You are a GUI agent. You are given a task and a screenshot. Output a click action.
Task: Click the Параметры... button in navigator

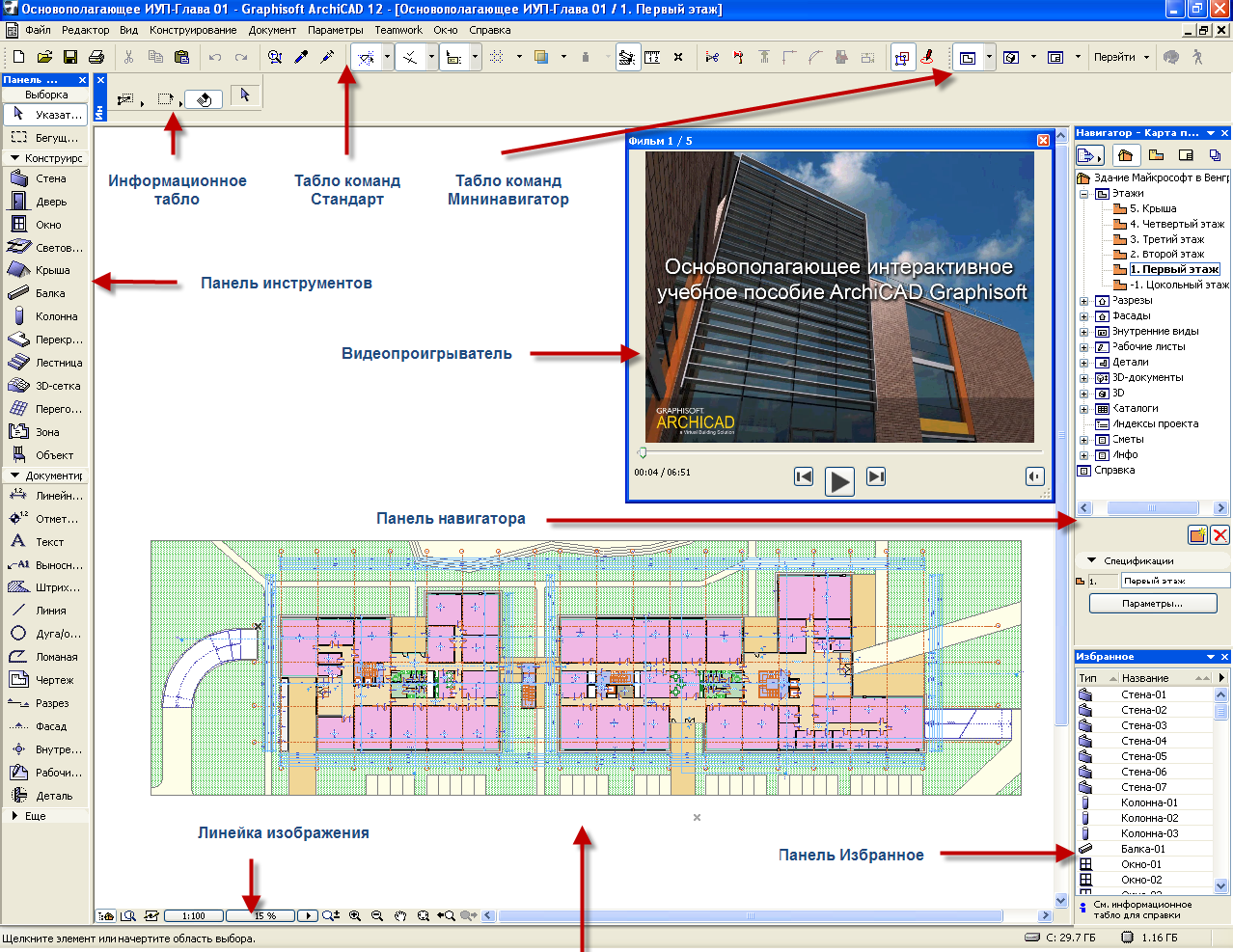(1153, 603)
